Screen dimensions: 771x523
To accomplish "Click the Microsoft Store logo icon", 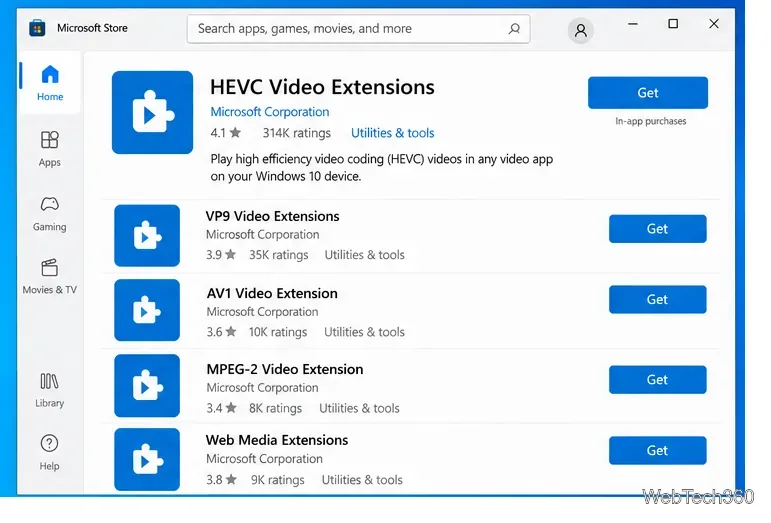I will [37, 28].
